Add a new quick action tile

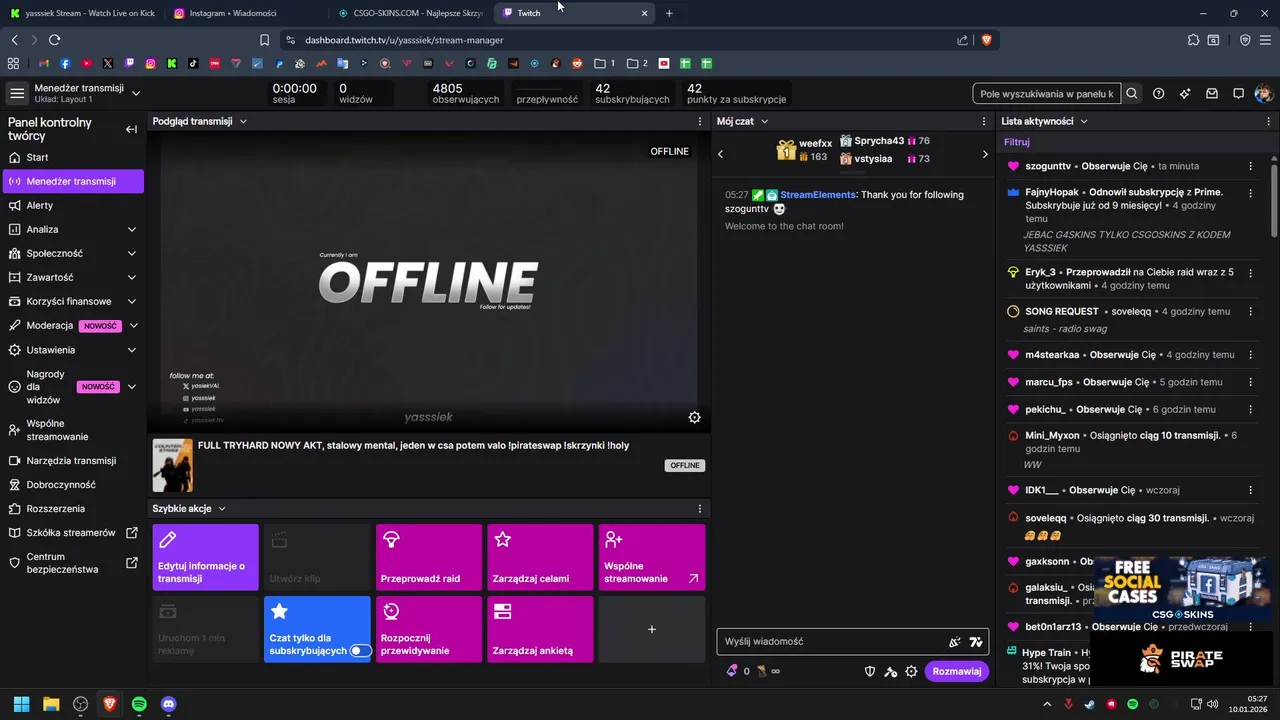[x=652, y=629]
